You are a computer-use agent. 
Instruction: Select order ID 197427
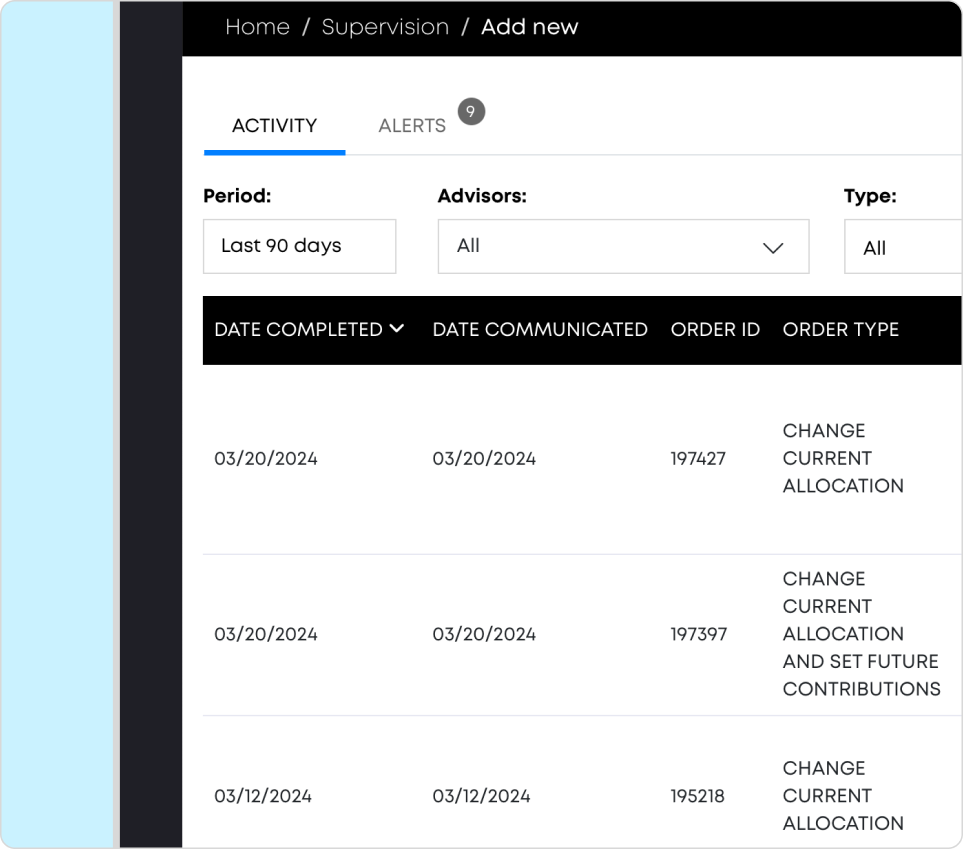click(x=698, y=458)
